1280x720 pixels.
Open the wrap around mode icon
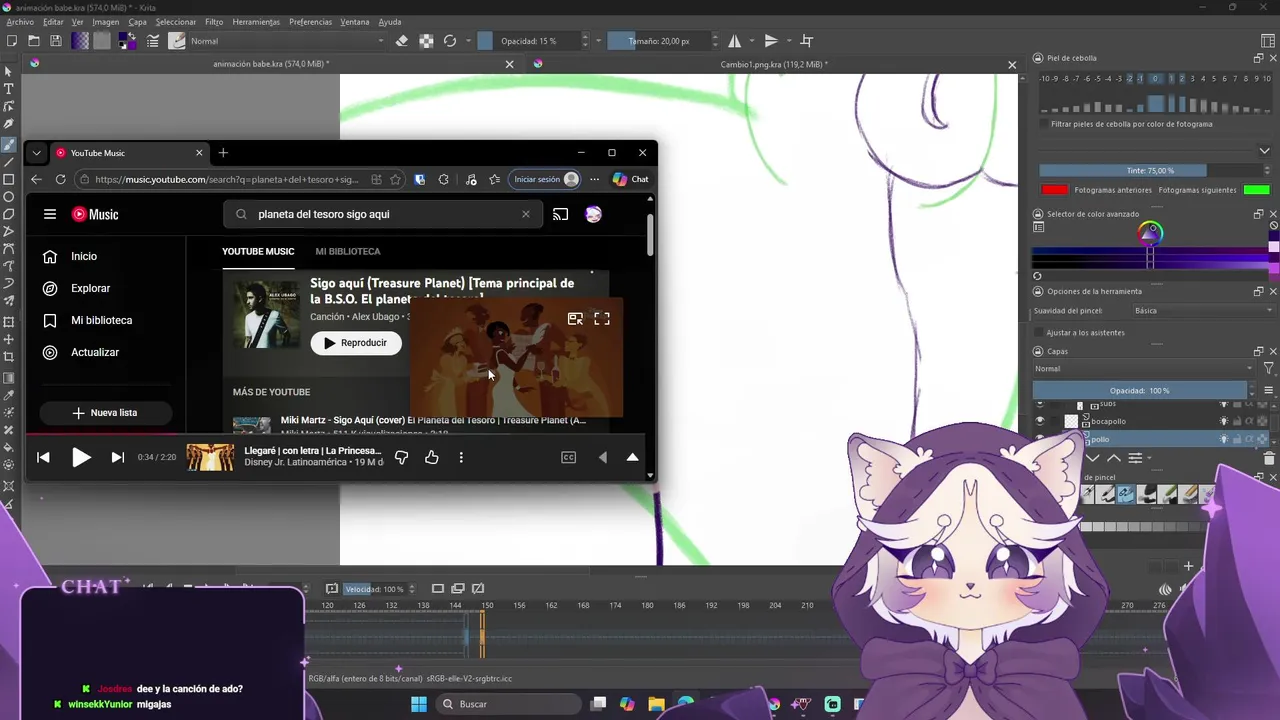[x=807, y=41]
